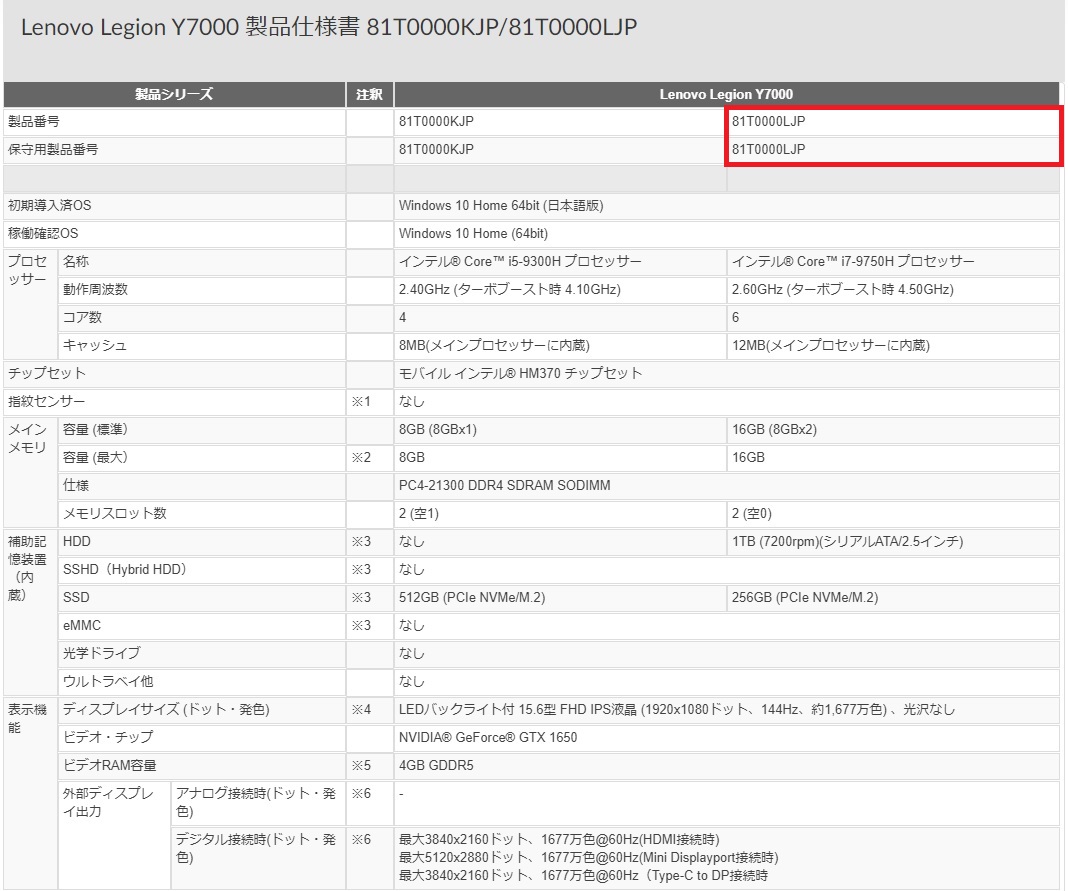The image size is (1068, 891).
Task: Select the モバイル インテル HM370 チップセット value
Action: click(520, 373)
